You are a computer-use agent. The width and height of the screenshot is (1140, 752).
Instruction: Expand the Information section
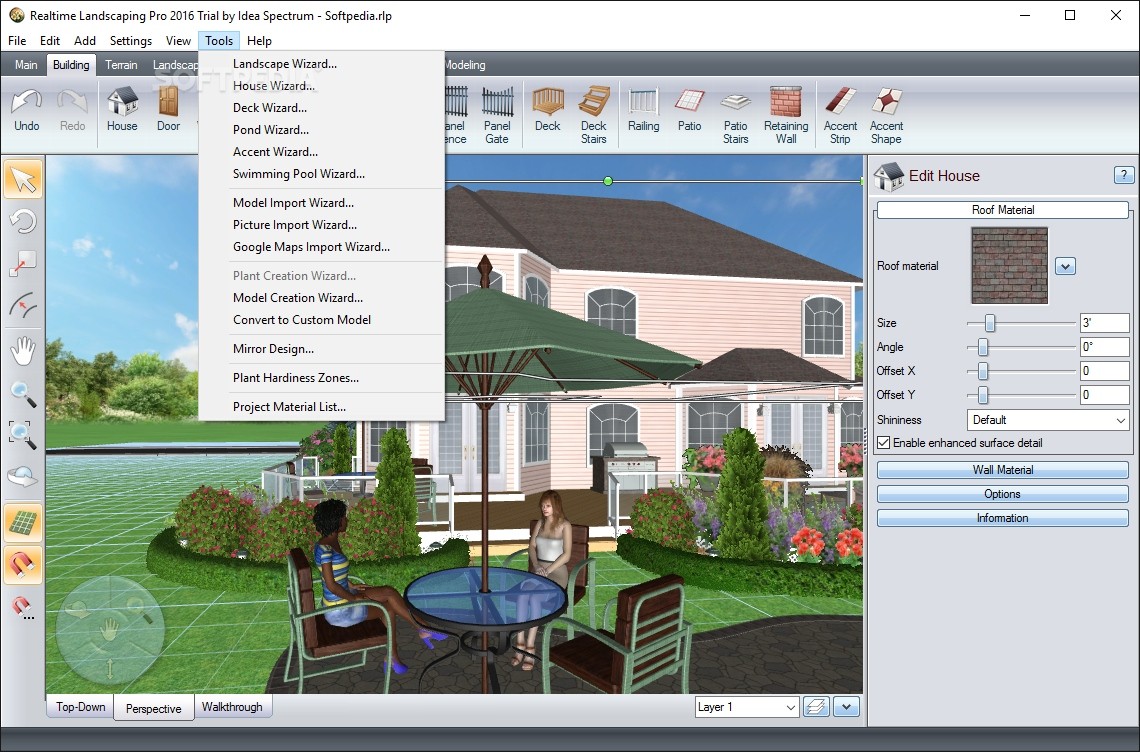click(x=1003, y=518)
